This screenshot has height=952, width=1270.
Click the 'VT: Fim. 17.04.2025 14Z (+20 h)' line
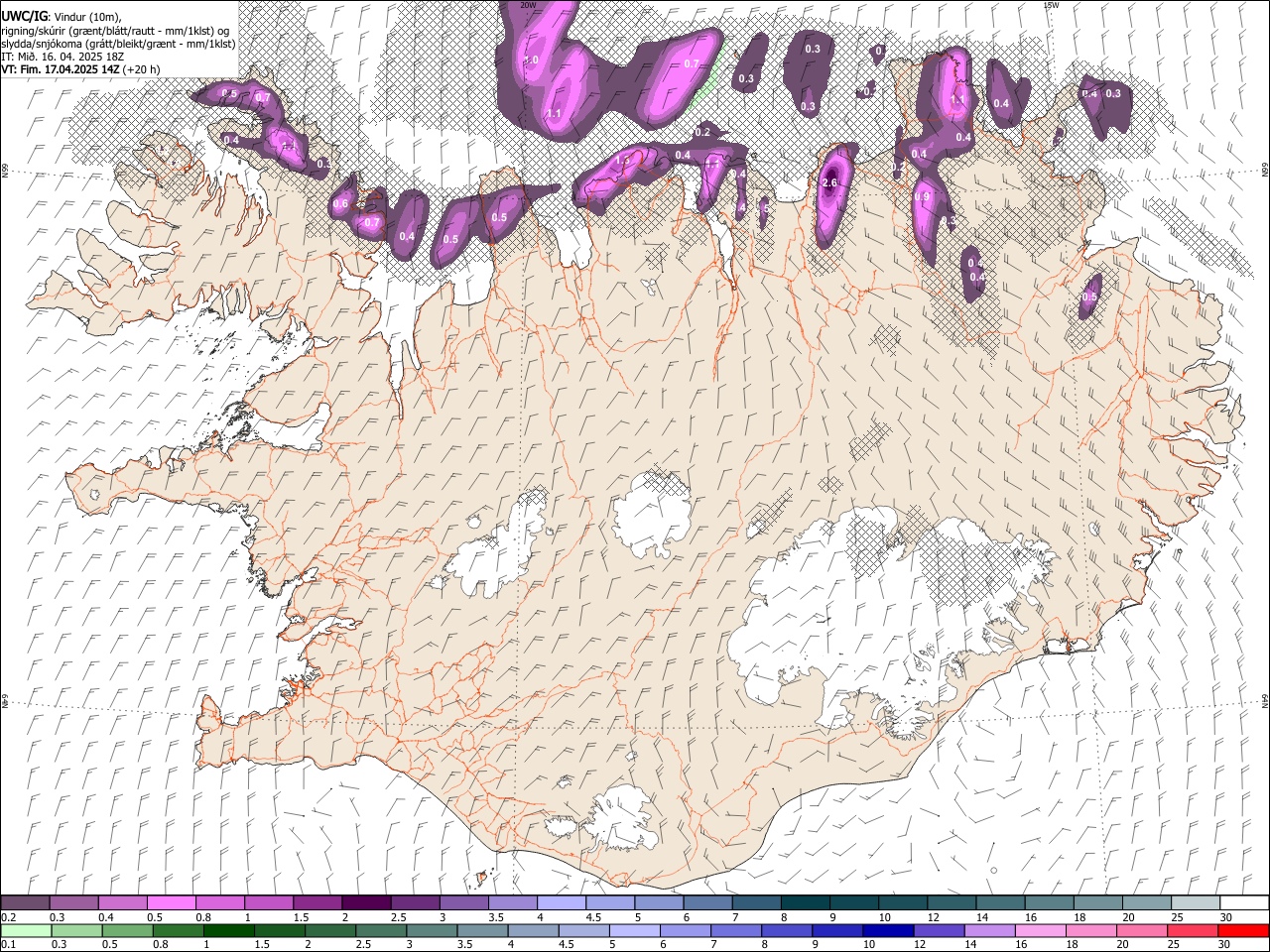pyautogui.click(x=80, y=70)
